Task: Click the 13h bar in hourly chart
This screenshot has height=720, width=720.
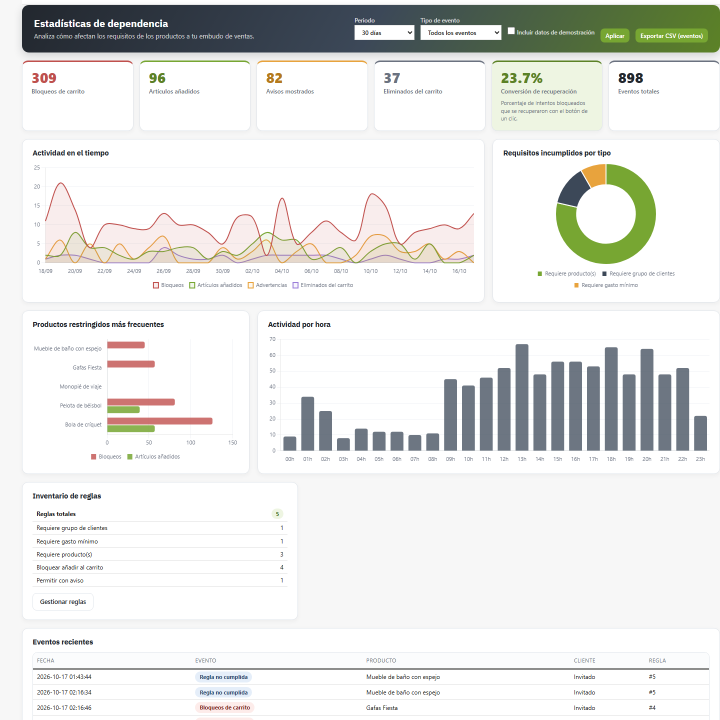Action: (x=522, y=397)
